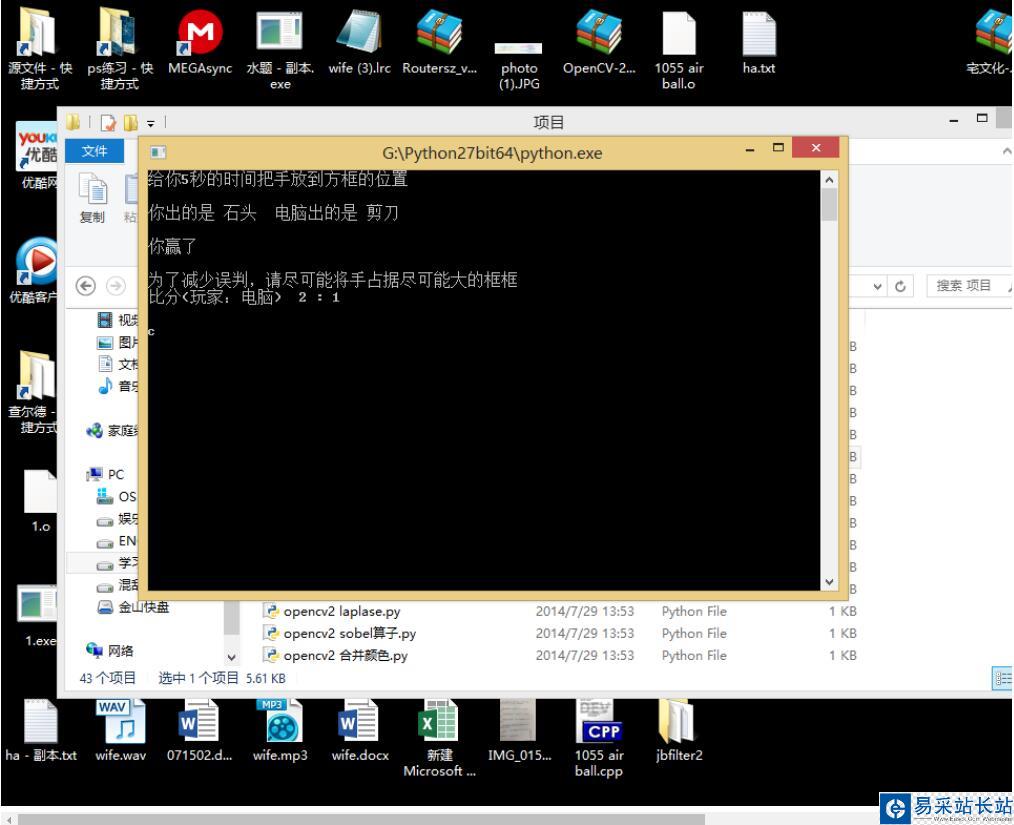Open the address bar history dropdown in Explorer
1014x825 pixels.
877,286
